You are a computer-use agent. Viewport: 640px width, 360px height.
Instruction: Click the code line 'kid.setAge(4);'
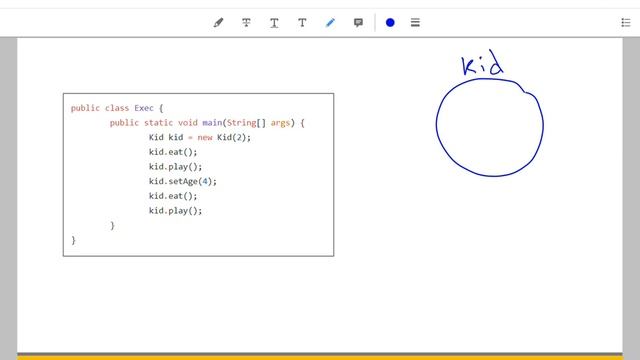point(182,181)
